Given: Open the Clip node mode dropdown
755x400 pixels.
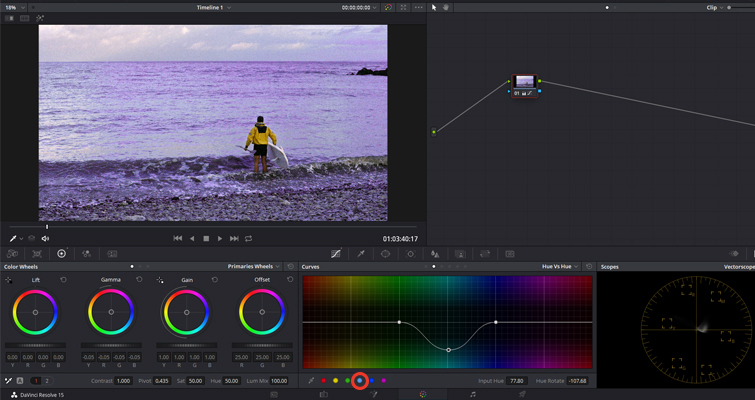Looking at the screenshot, I should coord(715,8).
